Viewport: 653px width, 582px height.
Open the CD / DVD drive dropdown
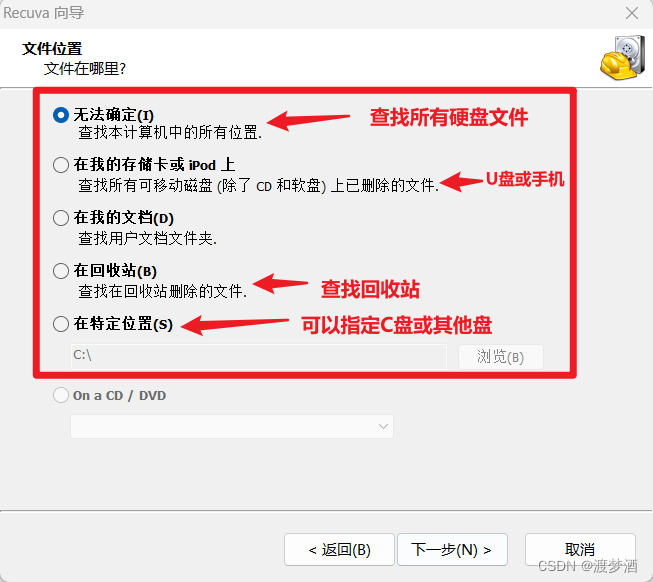tap(232, 426)
